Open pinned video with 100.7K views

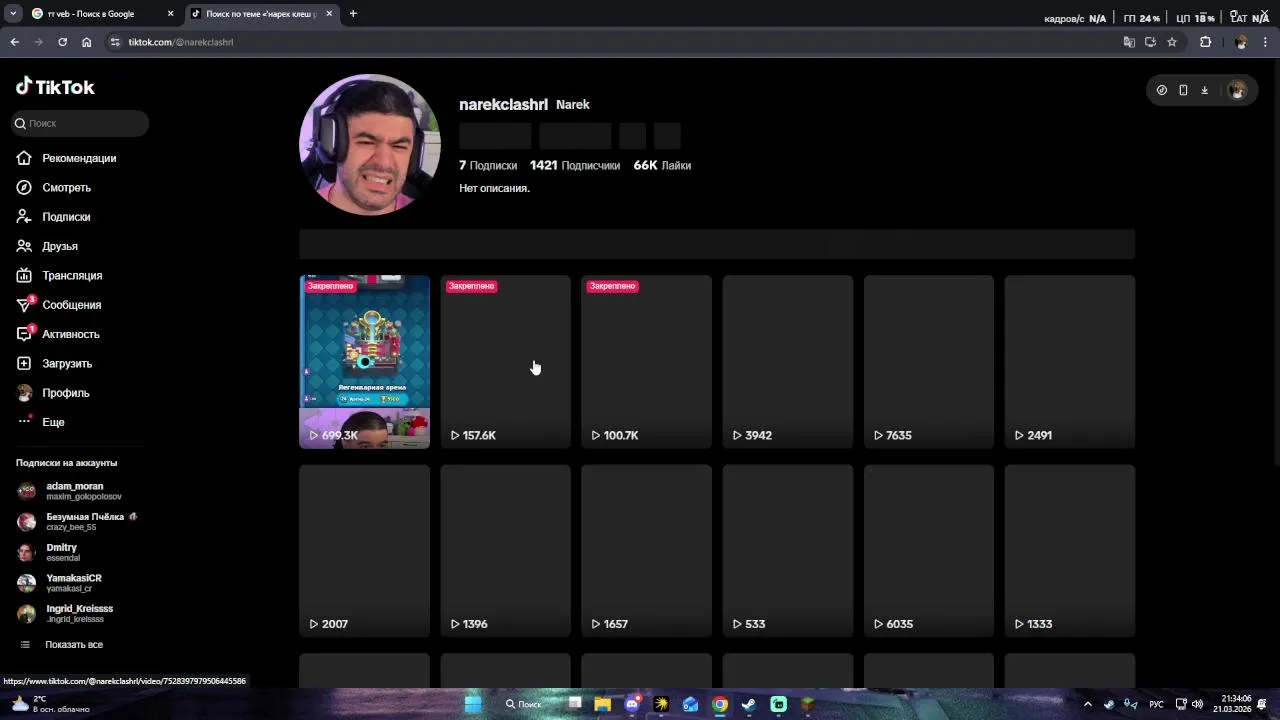pos(647,362)
